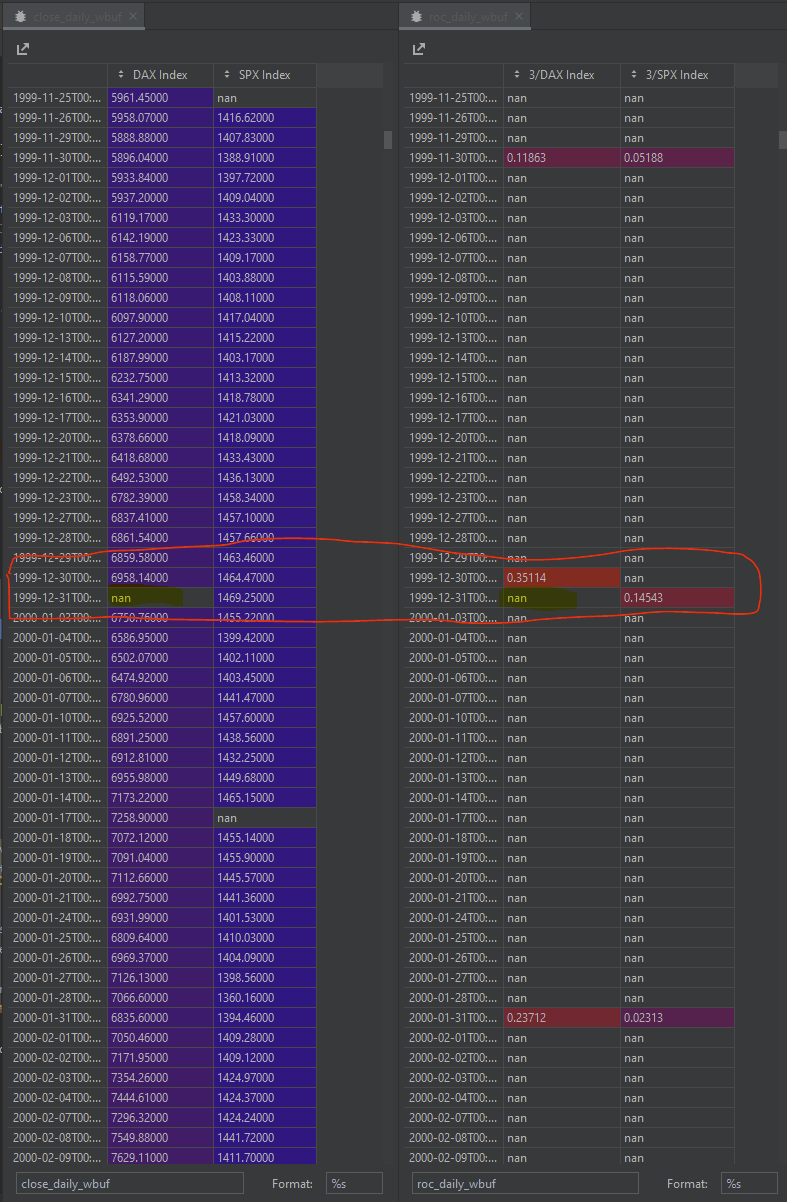Close the roc_daily_wbuf tab
The height and width of the screenshot is (1202, 787).
[x=519, y=16]
